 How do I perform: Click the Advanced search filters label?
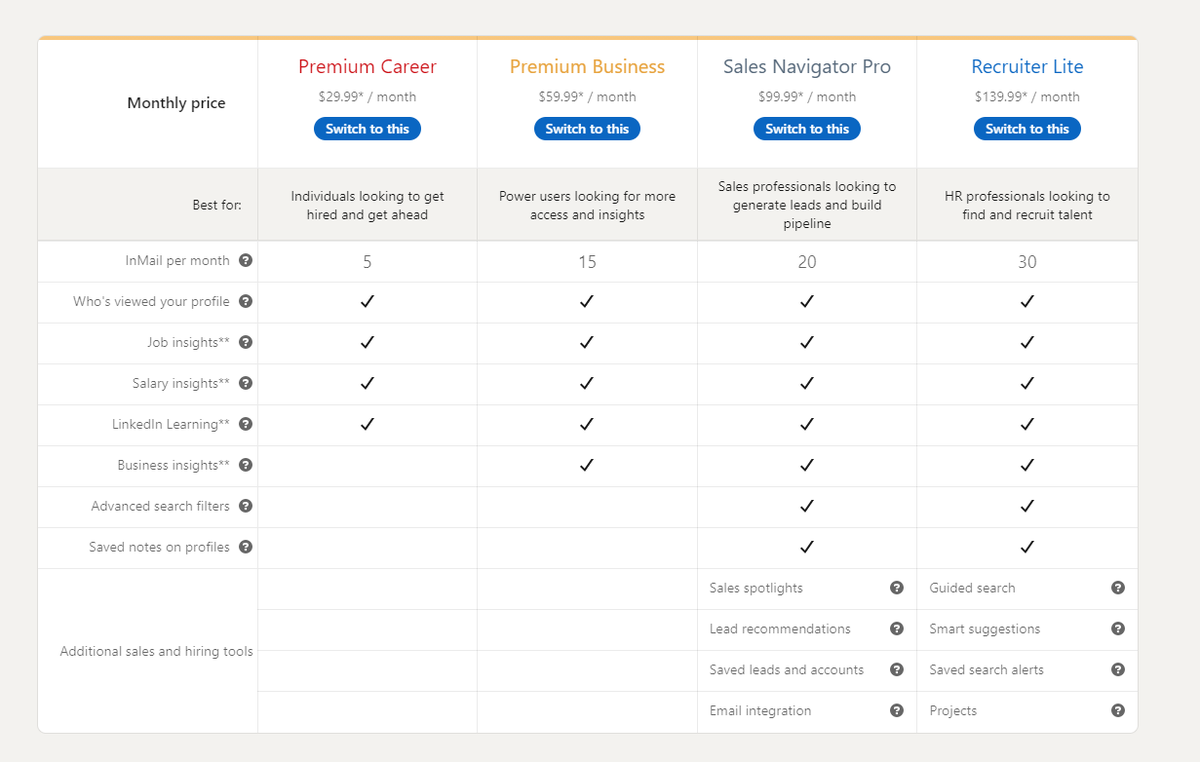pyautogui.click(x=160, y=507)
